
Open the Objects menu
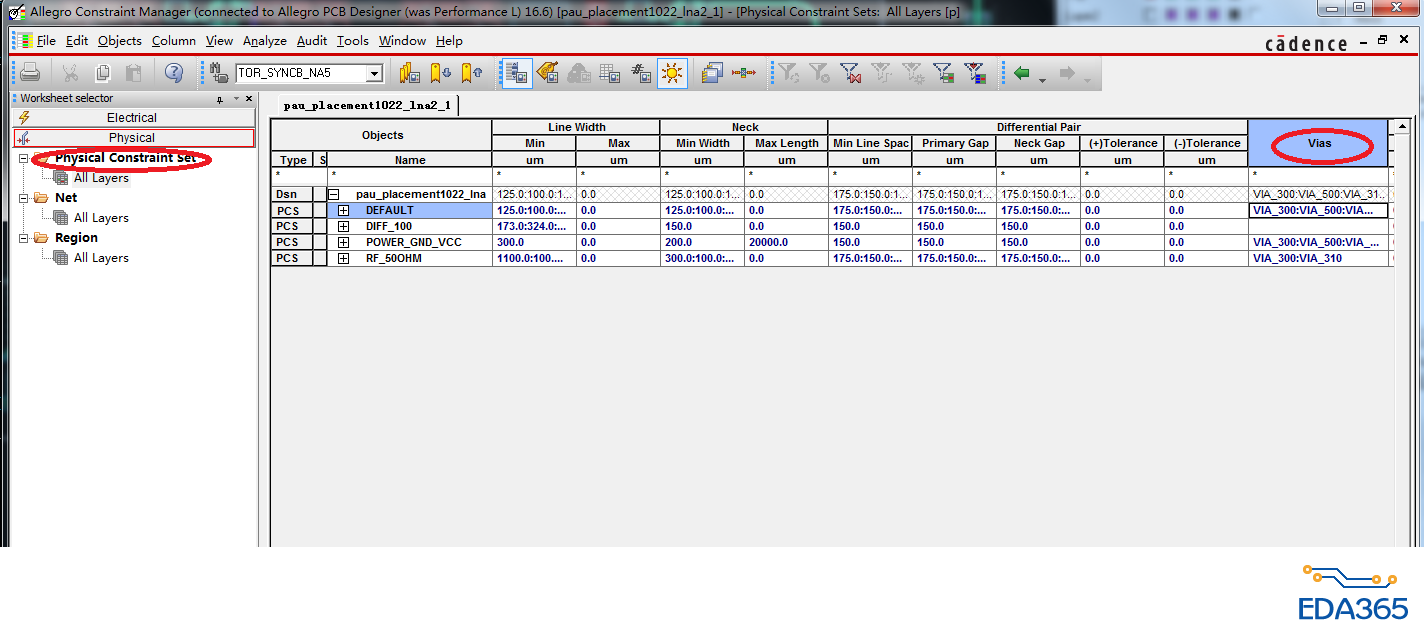(120, 41)
